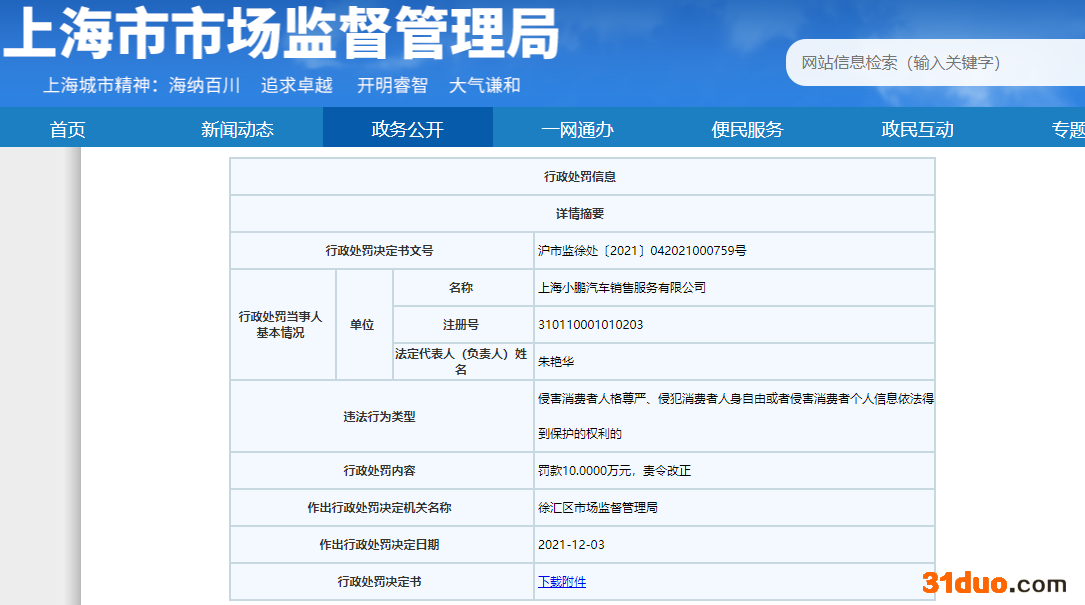
Task: Click the penalty content 罚款10.0000万元
Action: (x=614, y=470)
